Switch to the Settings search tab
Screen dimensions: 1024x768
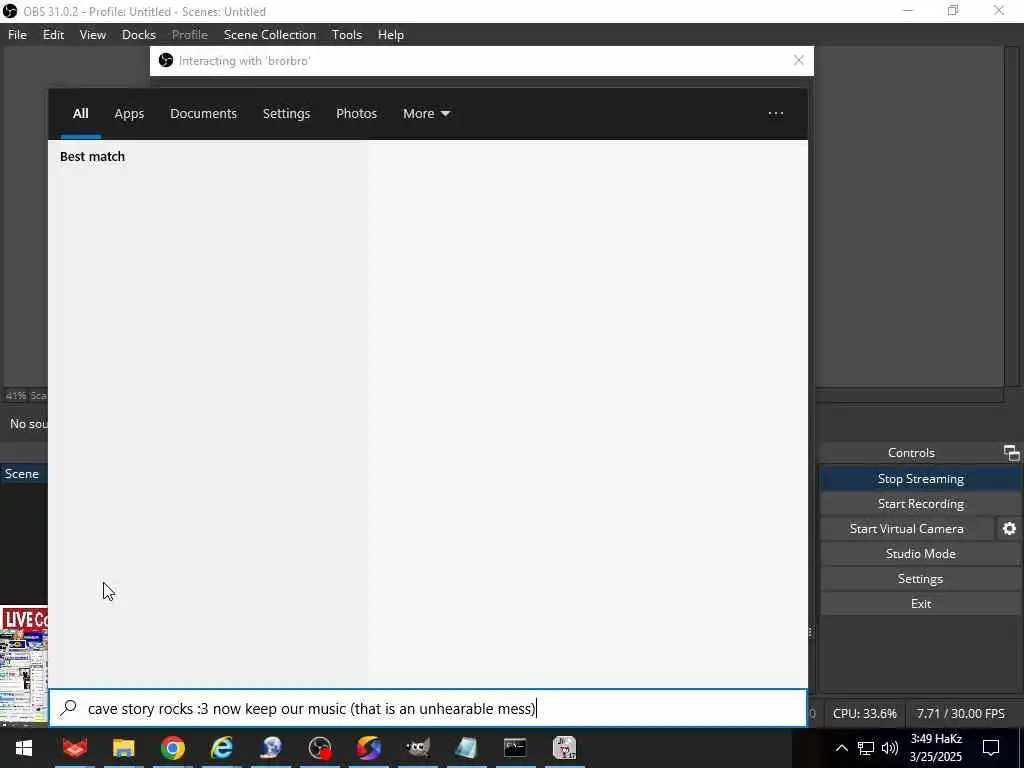[x=286, y=114]
